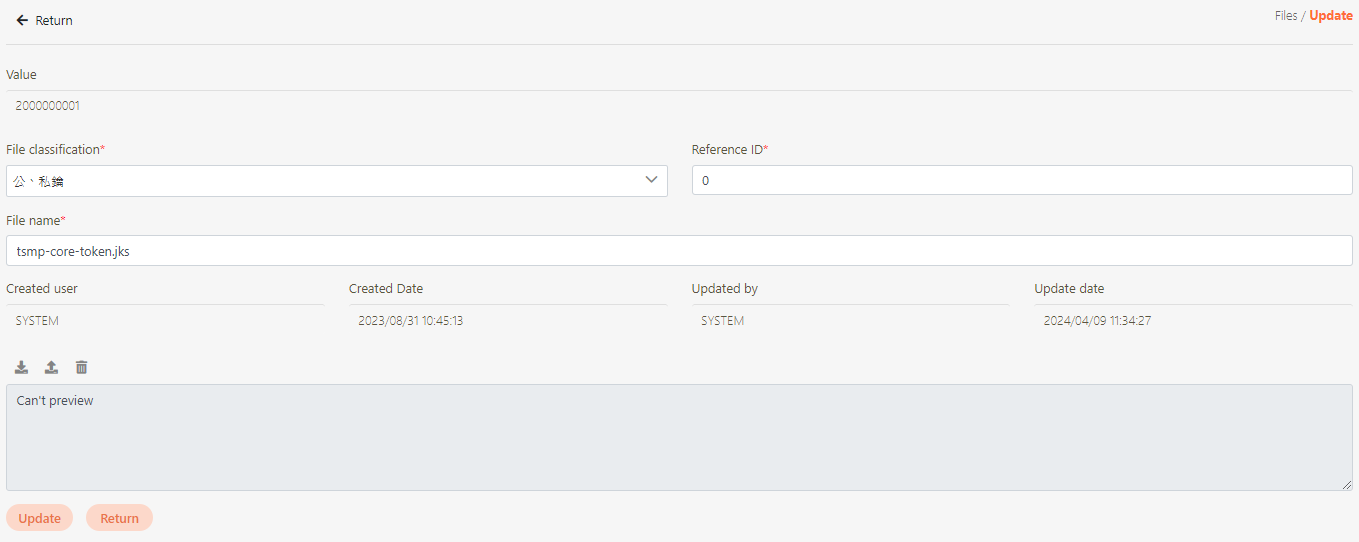Click the preview text area resize handle
Viewport: 1359px width, 542px height.
click(x=1347, y=485)
